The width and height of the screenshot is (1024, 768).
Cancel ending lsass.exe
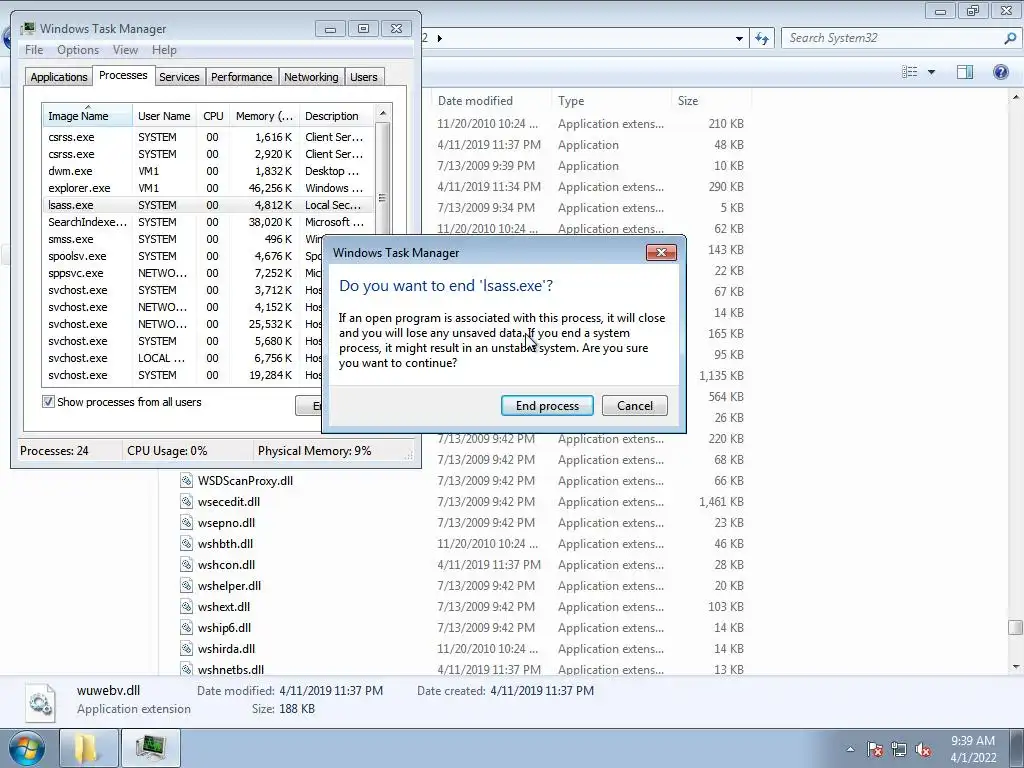click(x=635, y=406)
